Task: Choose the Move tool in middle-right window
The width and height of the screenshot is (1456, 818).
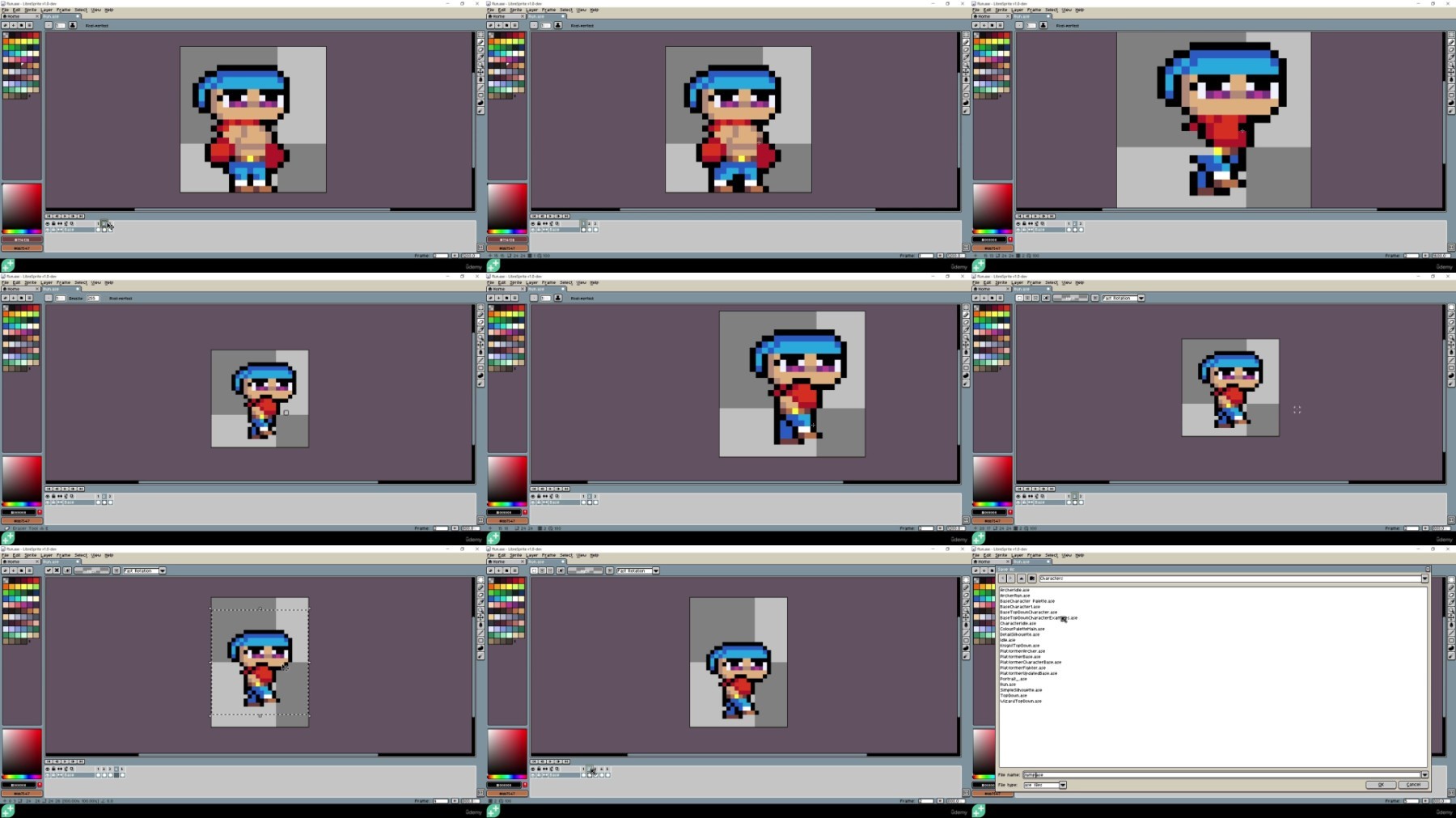Action: 1451,345
